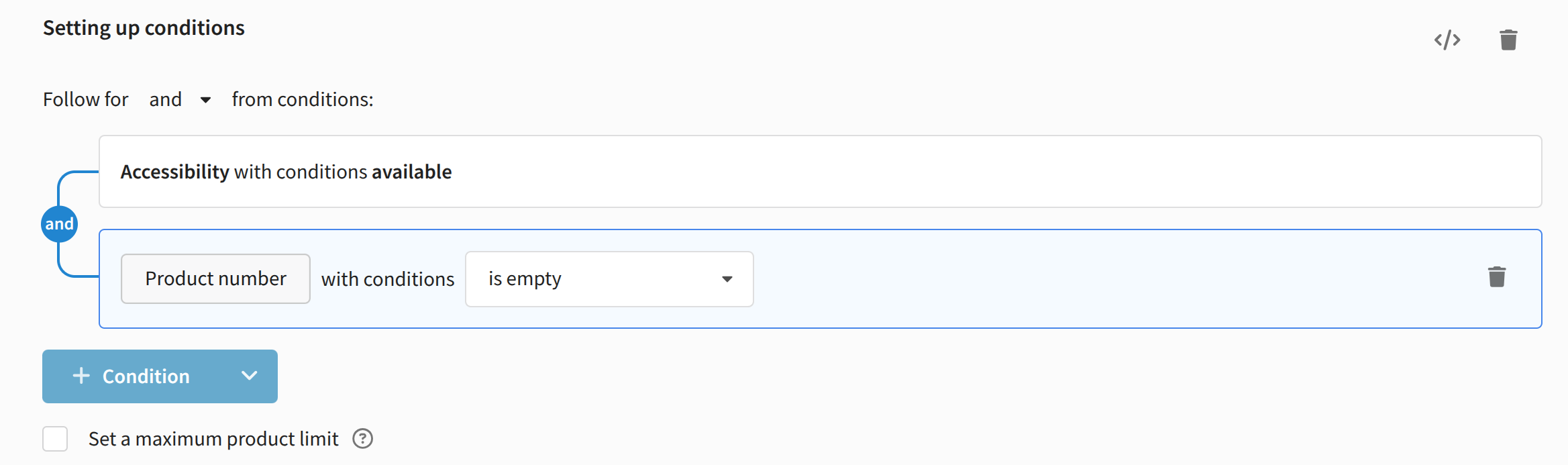Expand the Condition button chevron

(x=250, y=376)
